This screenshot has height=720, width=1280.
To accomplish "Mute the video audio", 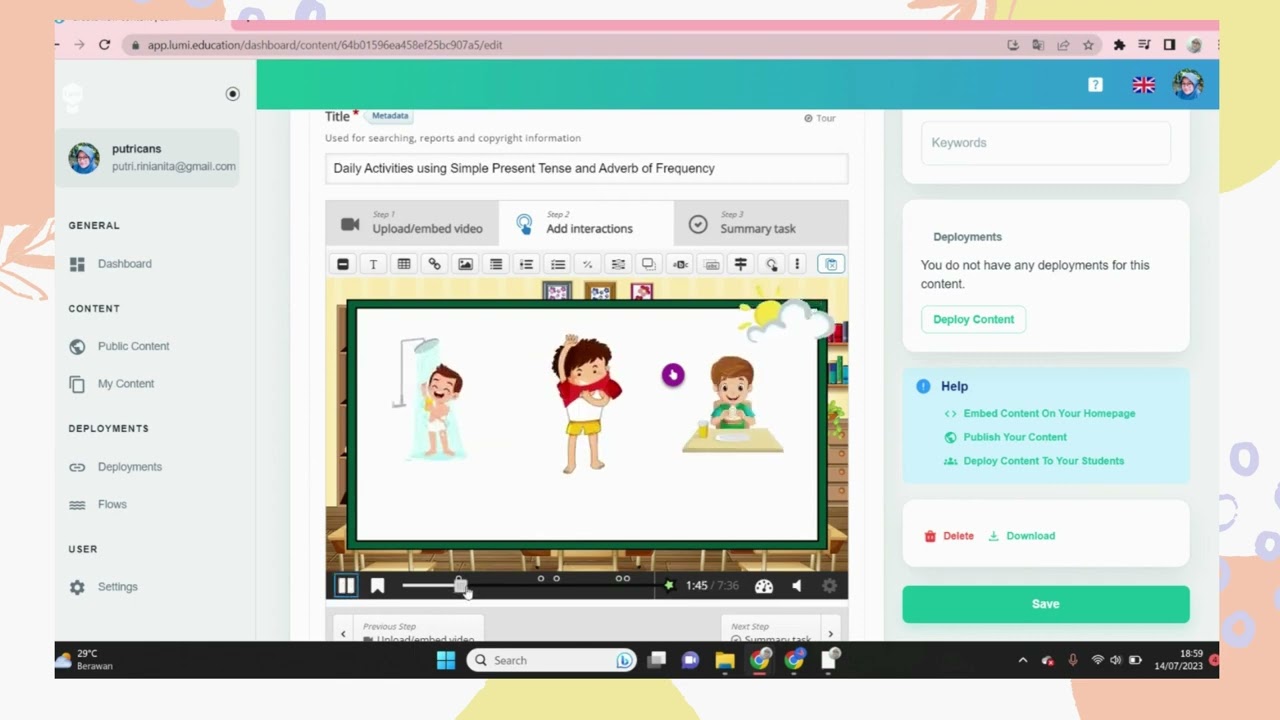I will point(797,586).
